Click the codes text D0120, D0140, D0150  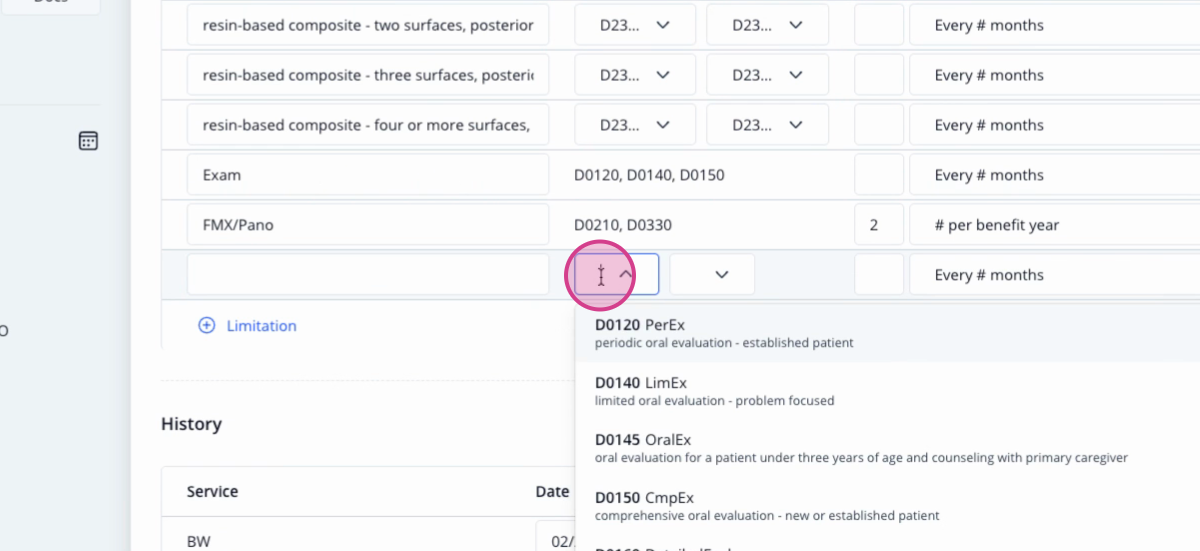pyautogui.click(x=649, y=175)
